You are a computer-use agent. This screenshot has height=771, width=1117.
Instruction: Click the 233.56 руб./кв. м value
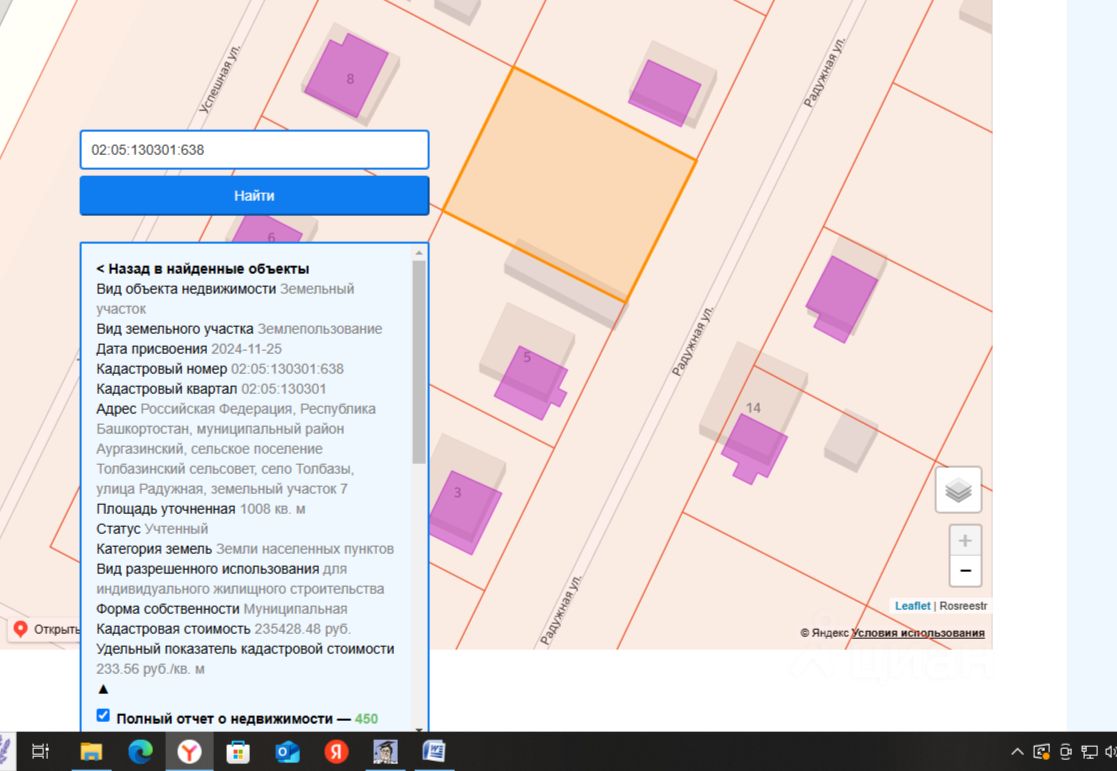150,669
